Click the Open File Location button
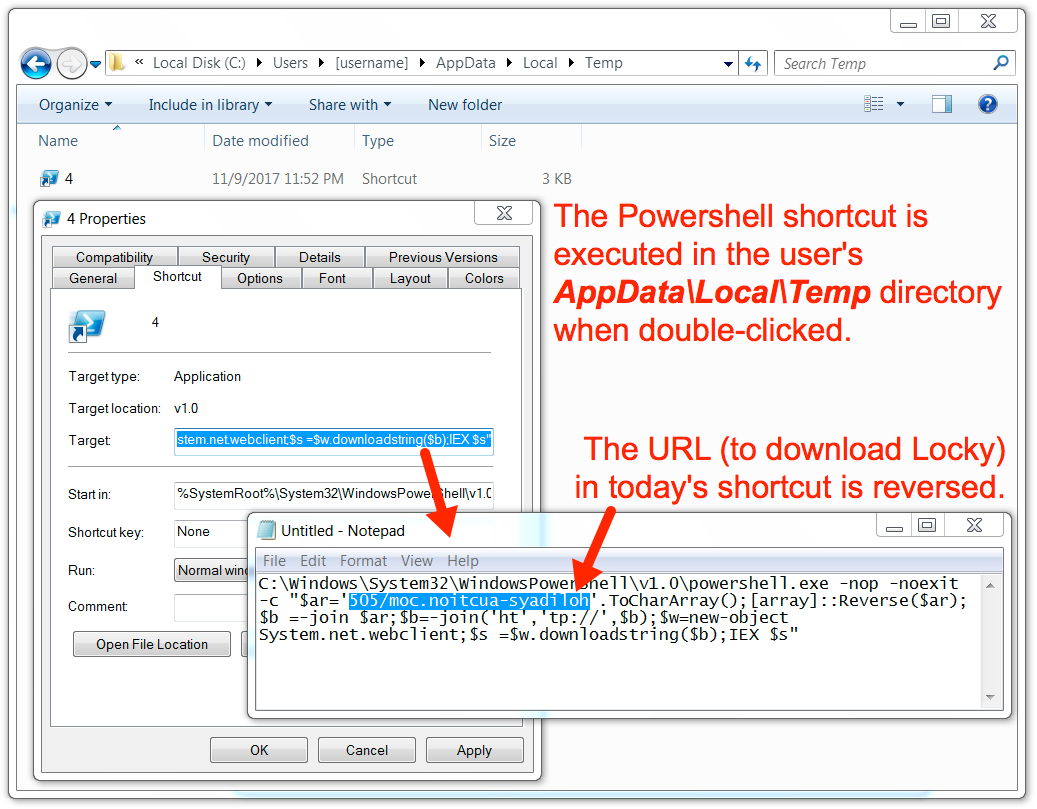1037x809 pixels. pos(152,644)
